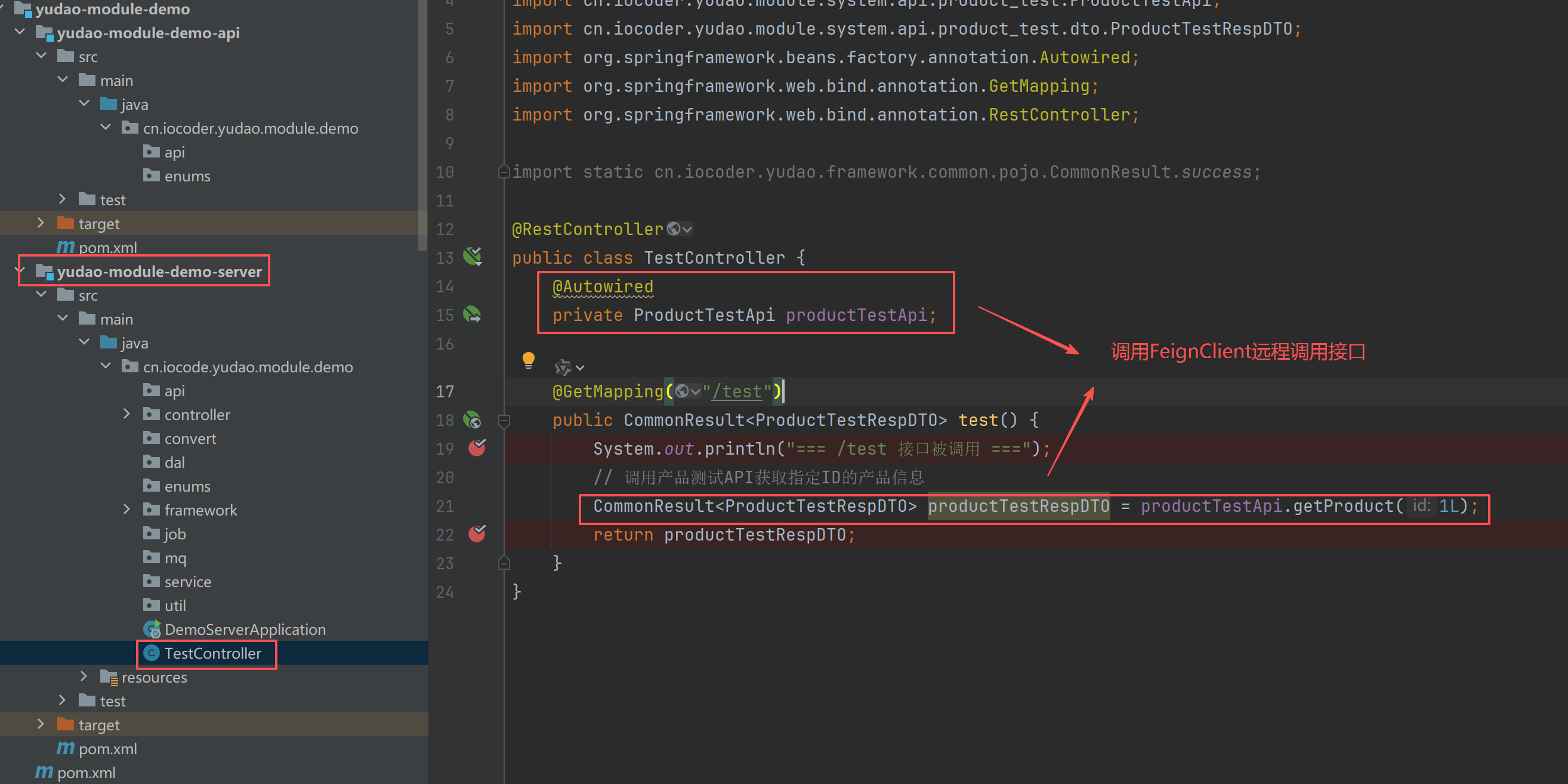Image resolution: width=1568 pixels, height=784 pixels.
Task: Open pom.xml under yudao-module-demo-api
Action: [107, 248]
